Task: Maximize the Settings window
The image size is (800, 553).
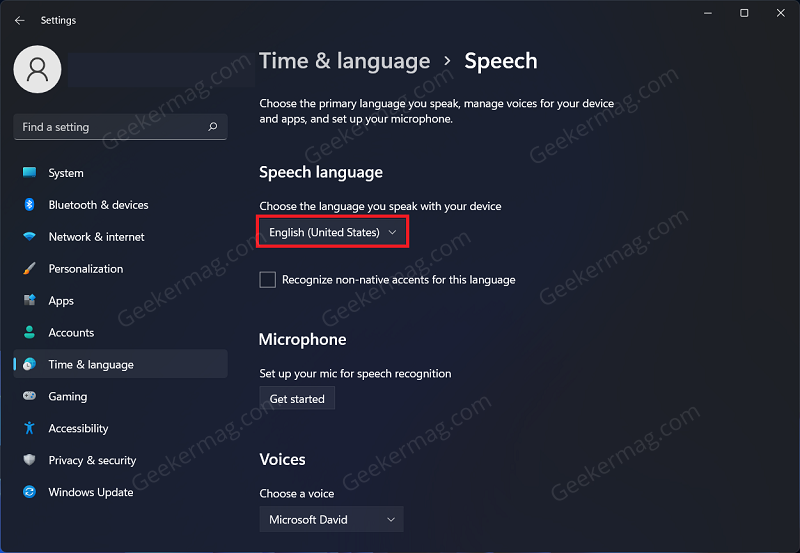Action: (x=744, y=13)
